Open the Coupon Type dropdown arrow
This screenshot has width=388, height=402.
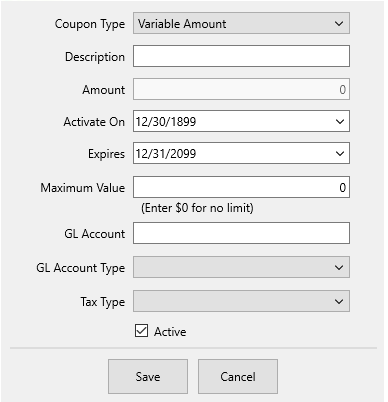coord(339,24)
